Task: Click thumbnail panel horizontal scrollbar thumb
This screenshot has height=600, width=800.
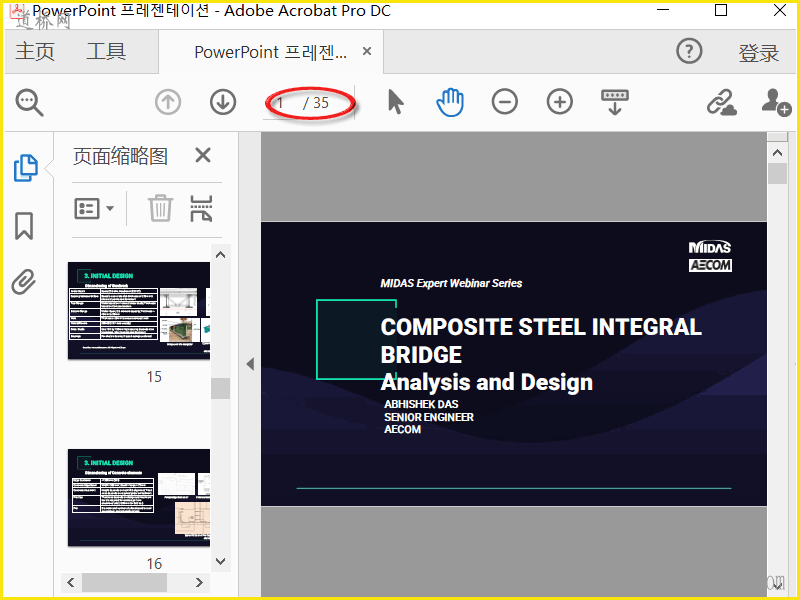Action: pyautogui.click(x=124, y=582)
